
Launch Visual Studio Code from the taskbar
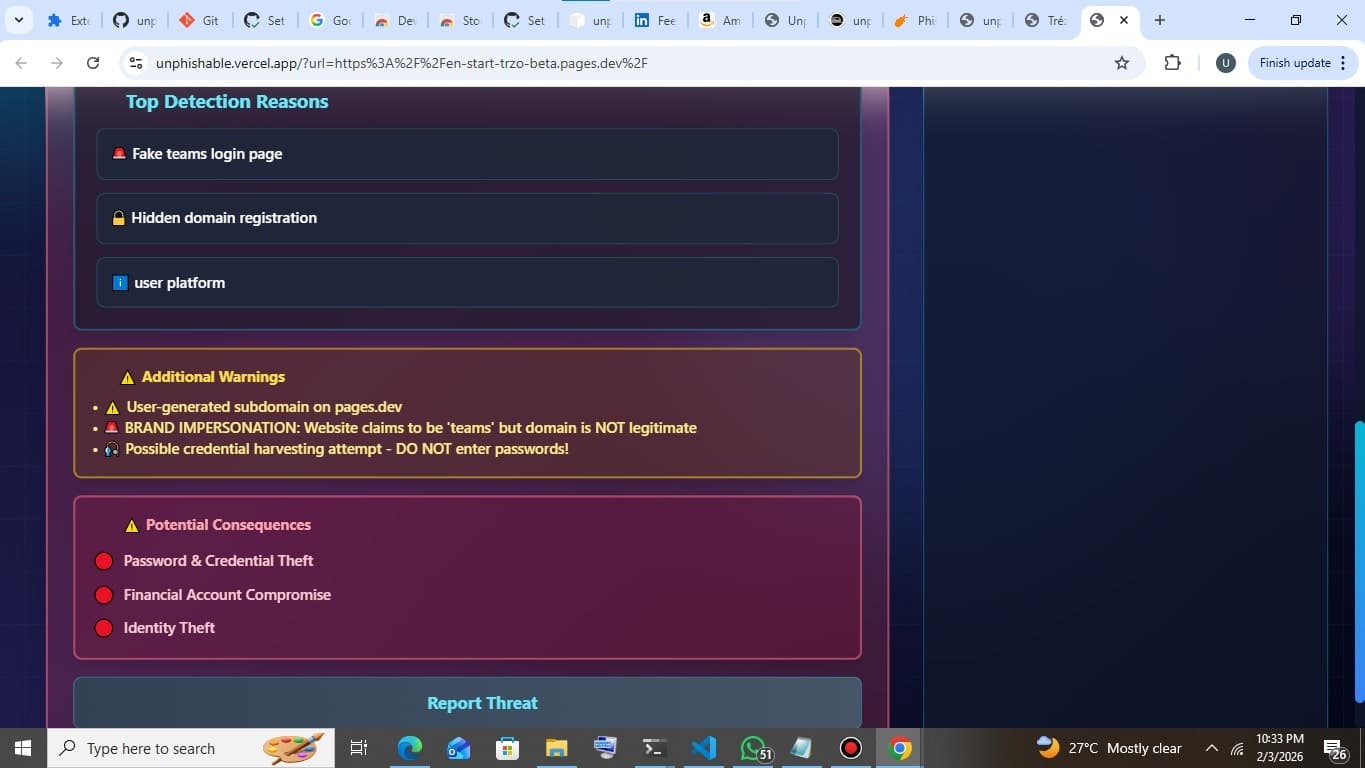[704, 747]
